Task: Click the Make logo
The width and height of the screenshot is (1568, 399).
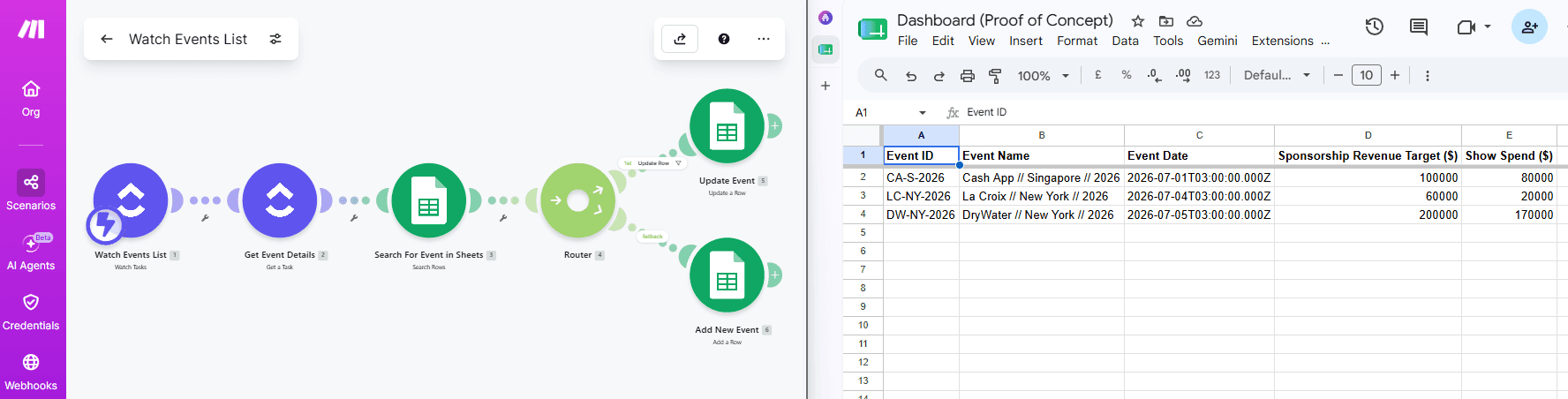Action: pyautogui.click(x=32, y=29)
